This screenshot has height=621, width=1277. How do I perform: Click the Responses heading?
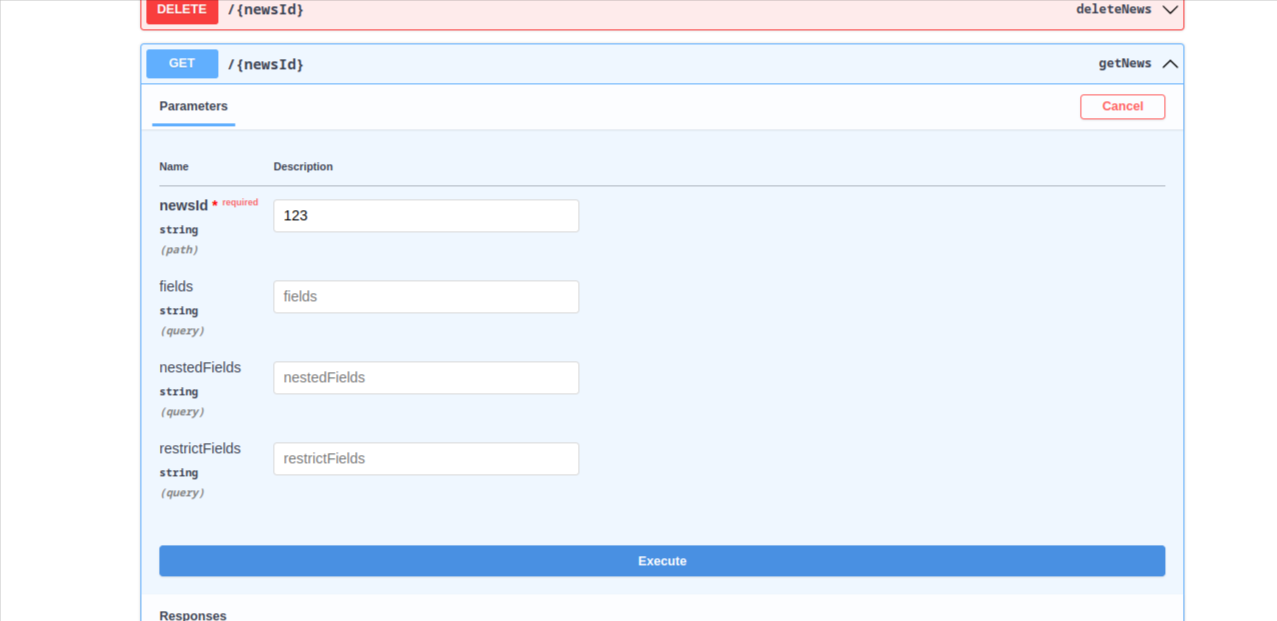click(193, 615)
